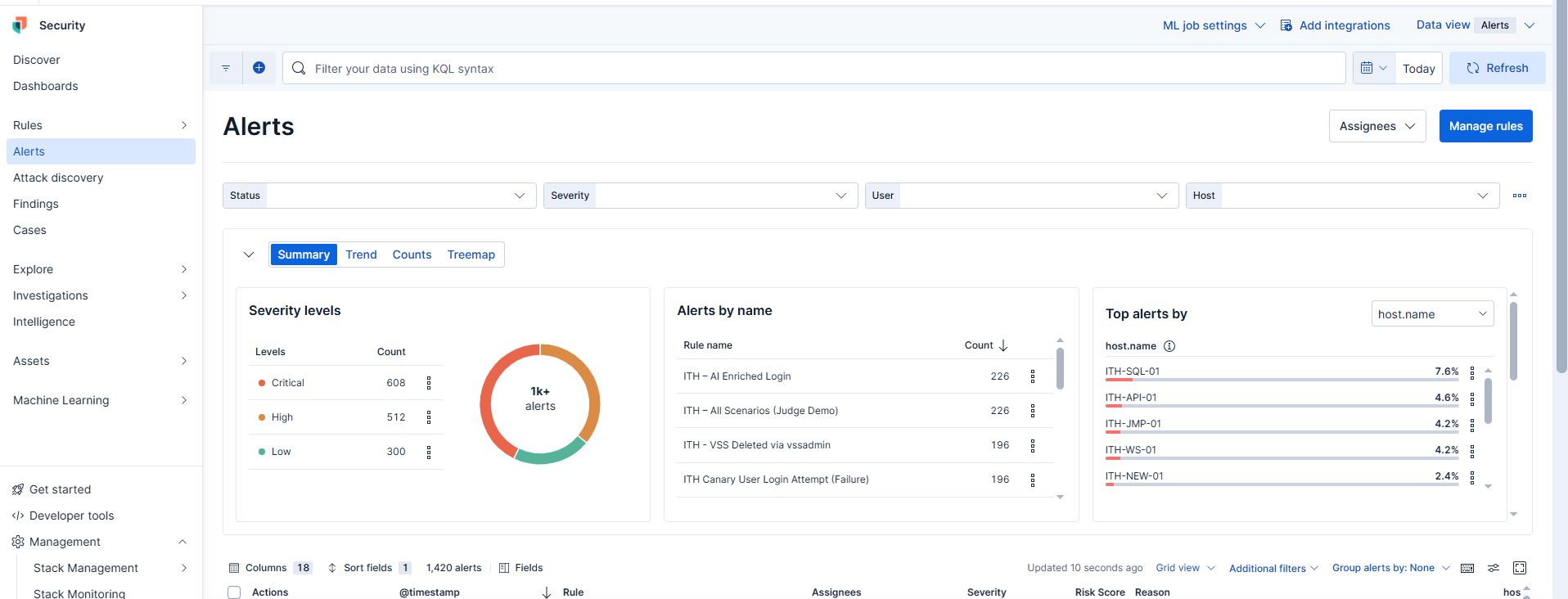
Task: Collapse the alerts summary panel chevron
Action: 249,254
